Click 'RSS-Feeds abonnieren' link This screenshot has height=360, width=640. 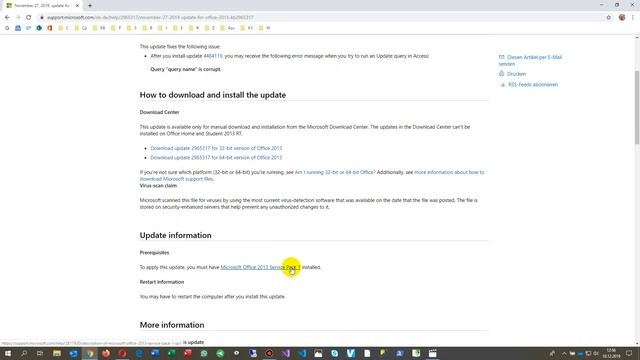533,84
